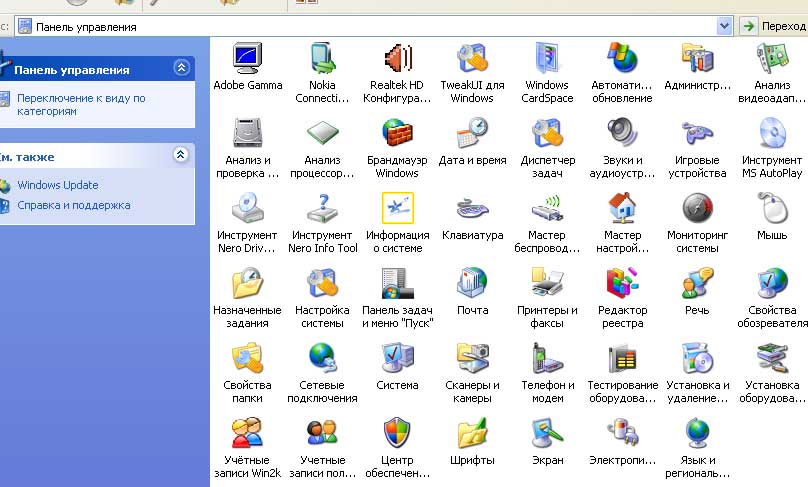Collapse the См. также sidebar section
Image resolution: width=808 pixels, height=487 pixels.
[x=181, y=155]
